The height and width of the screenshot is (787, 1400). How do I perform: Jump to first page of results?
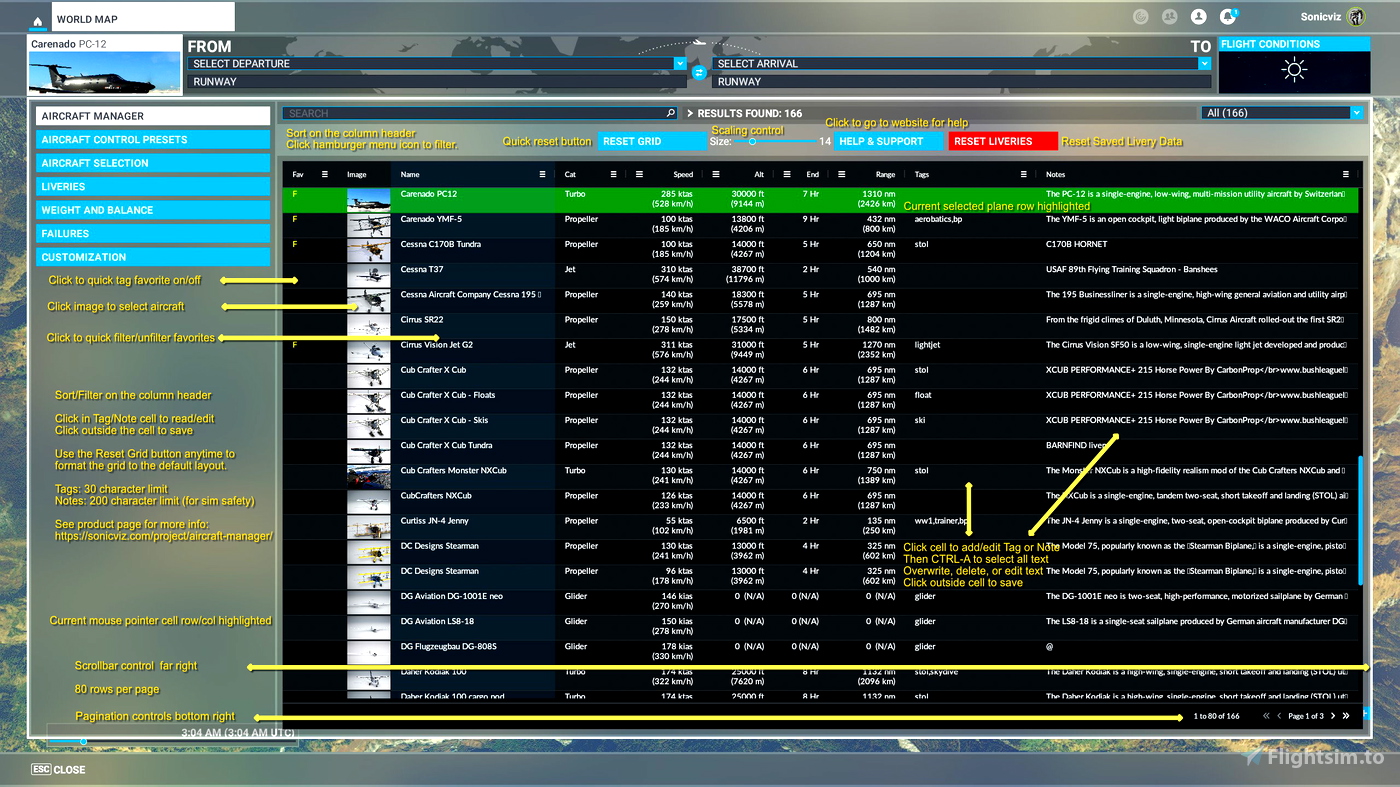tap(1266, 716)
